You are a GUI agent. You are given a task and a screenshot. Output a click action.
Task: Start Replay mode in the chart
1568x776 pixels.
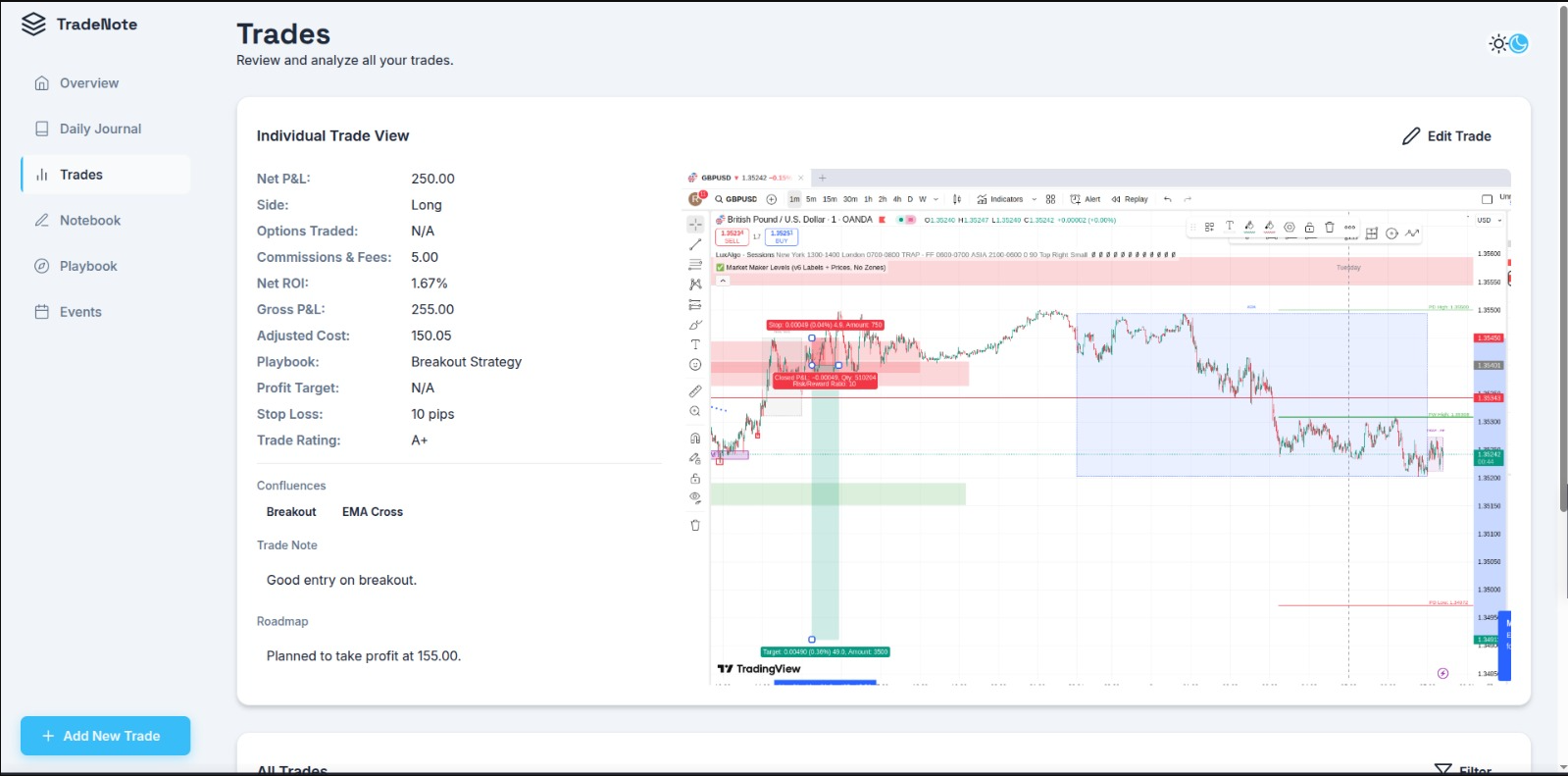(1130, 199)
